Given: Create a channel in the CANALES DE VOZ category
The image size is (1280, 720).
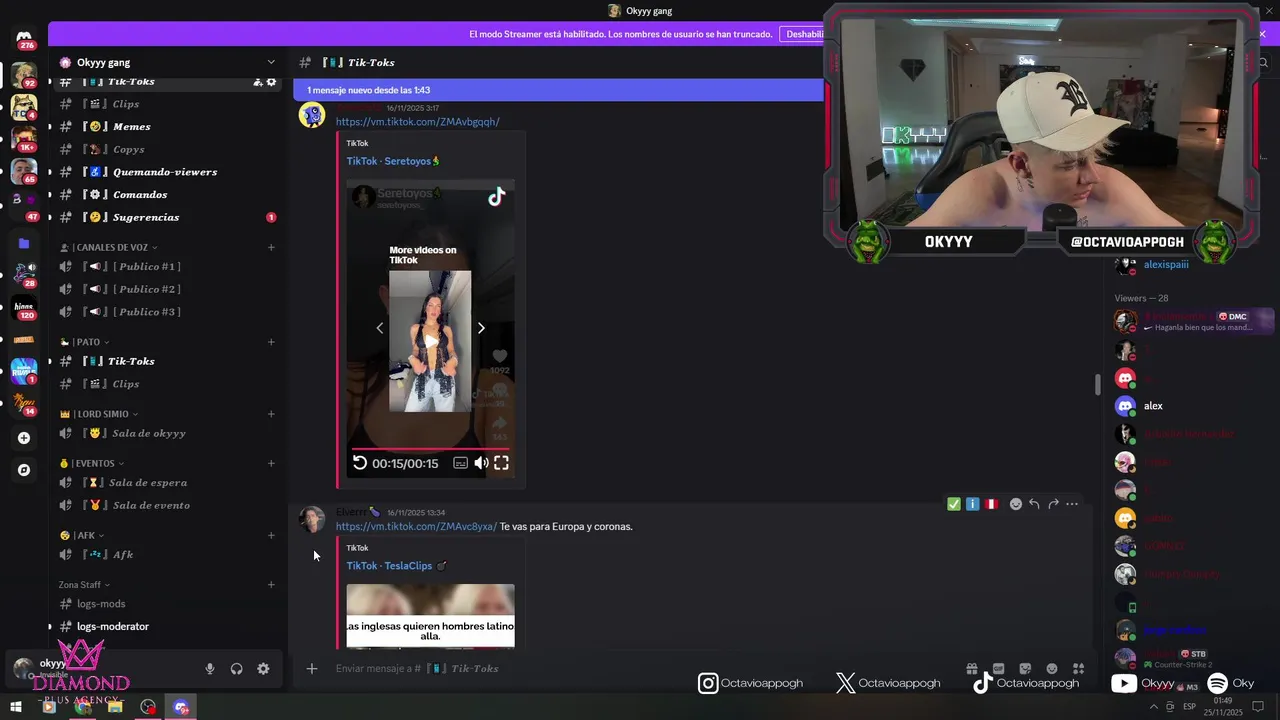Looking at the screenshot, I should (271, 247).
